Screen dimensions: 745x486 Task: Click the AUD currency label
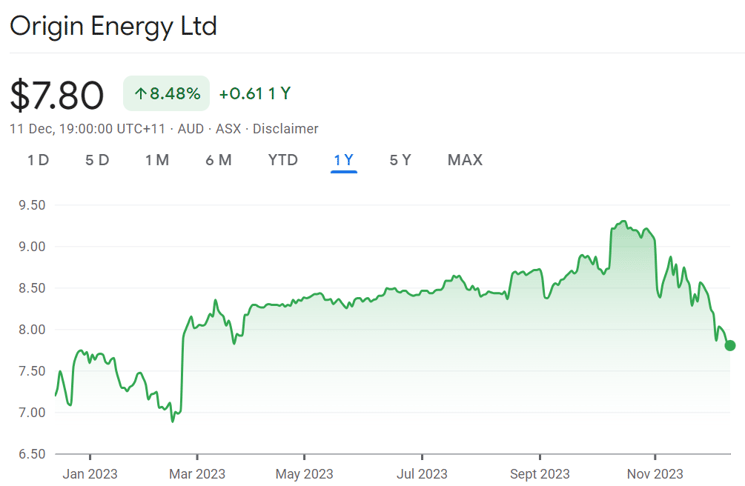pyautogui.click(x=191, y=129)
